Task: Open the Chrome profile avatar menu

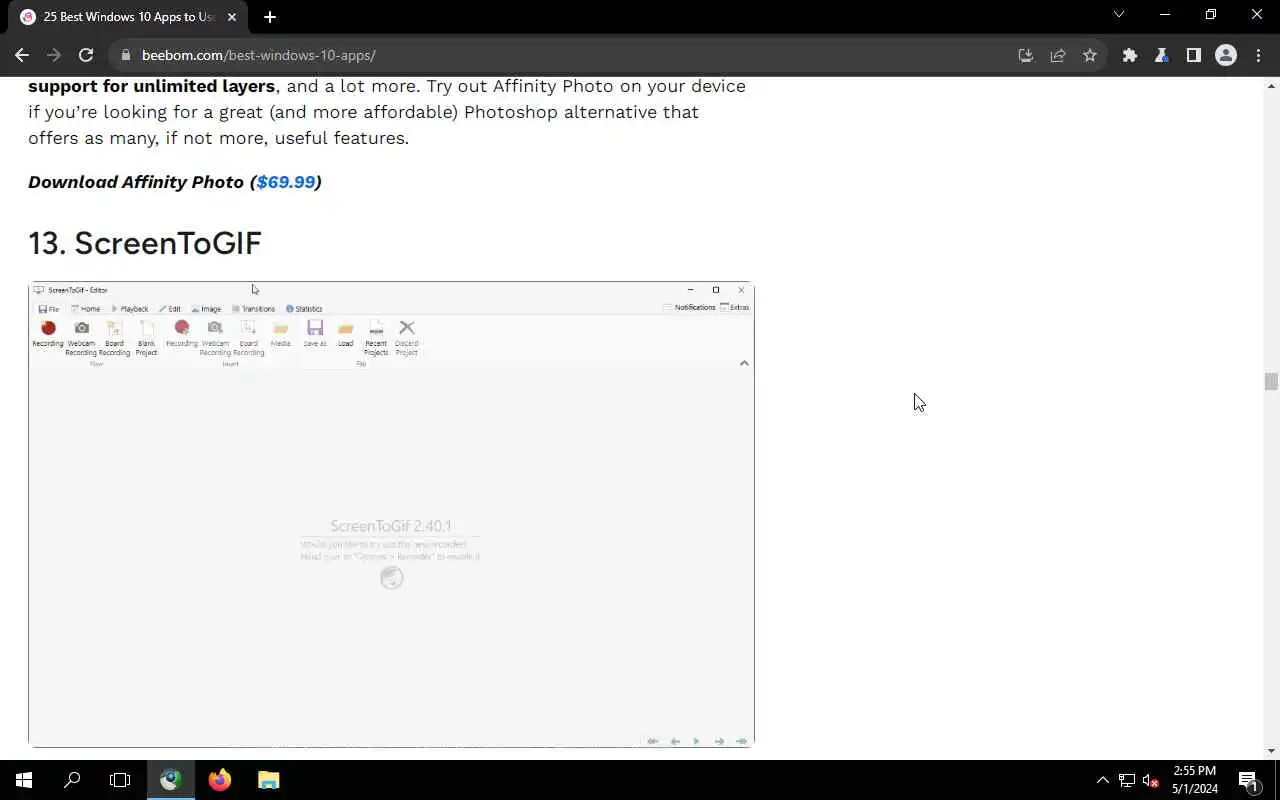Action: coord(1226,55)
